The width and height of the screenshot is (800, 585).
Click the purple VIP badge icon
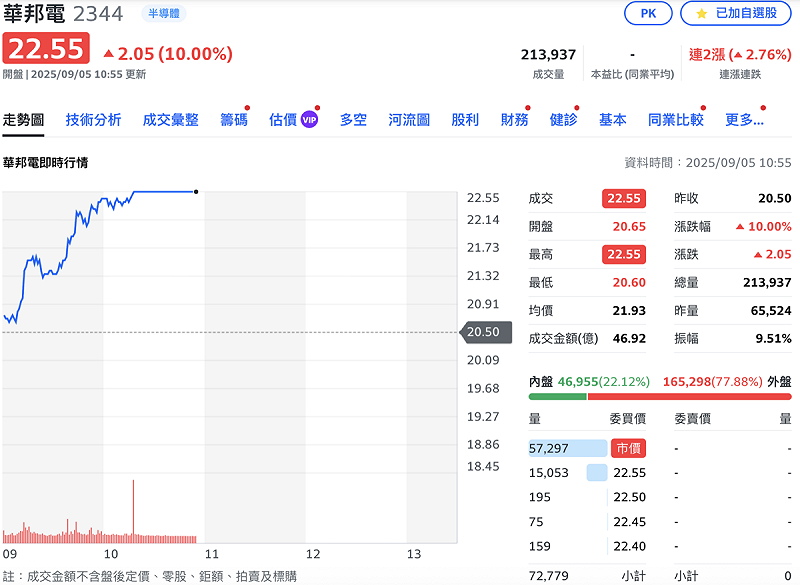[x=309, y=120]
